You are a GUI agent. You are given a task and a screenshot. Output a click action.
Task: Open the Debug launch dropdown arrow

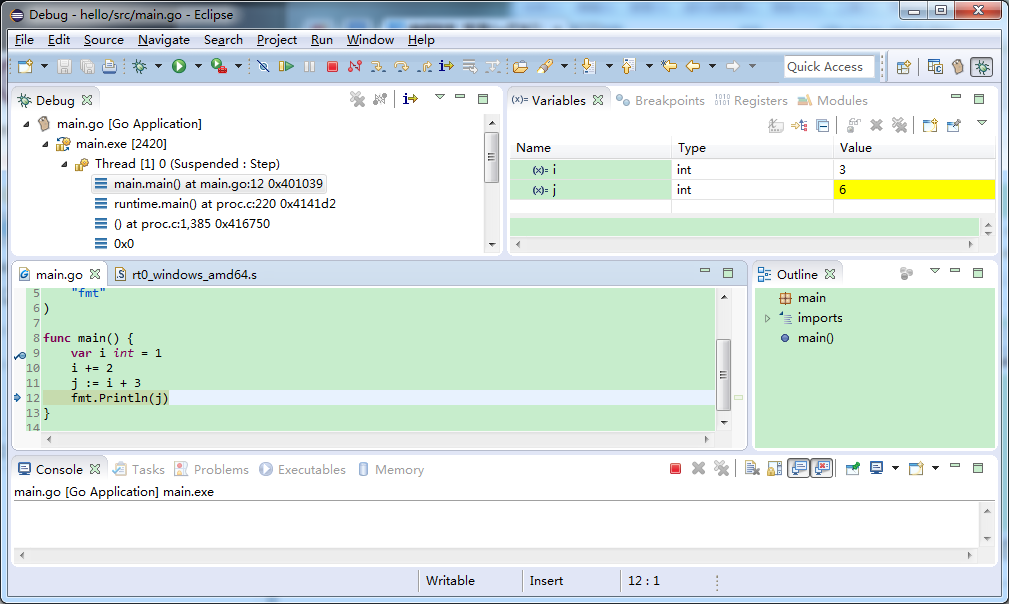(x=158, y=66)
